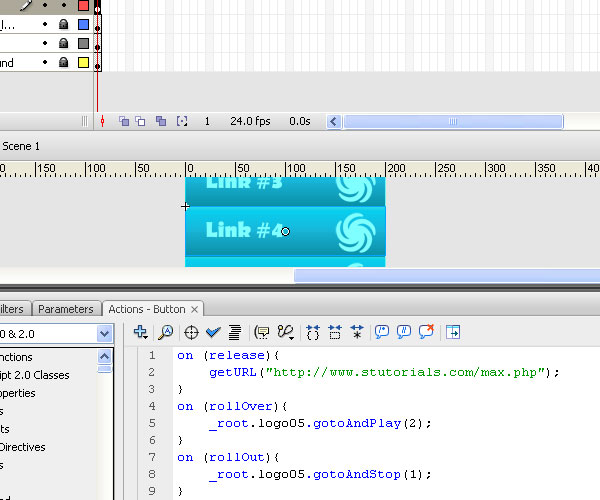Click gotoAndStop(1) code line

tap(320, 474)
